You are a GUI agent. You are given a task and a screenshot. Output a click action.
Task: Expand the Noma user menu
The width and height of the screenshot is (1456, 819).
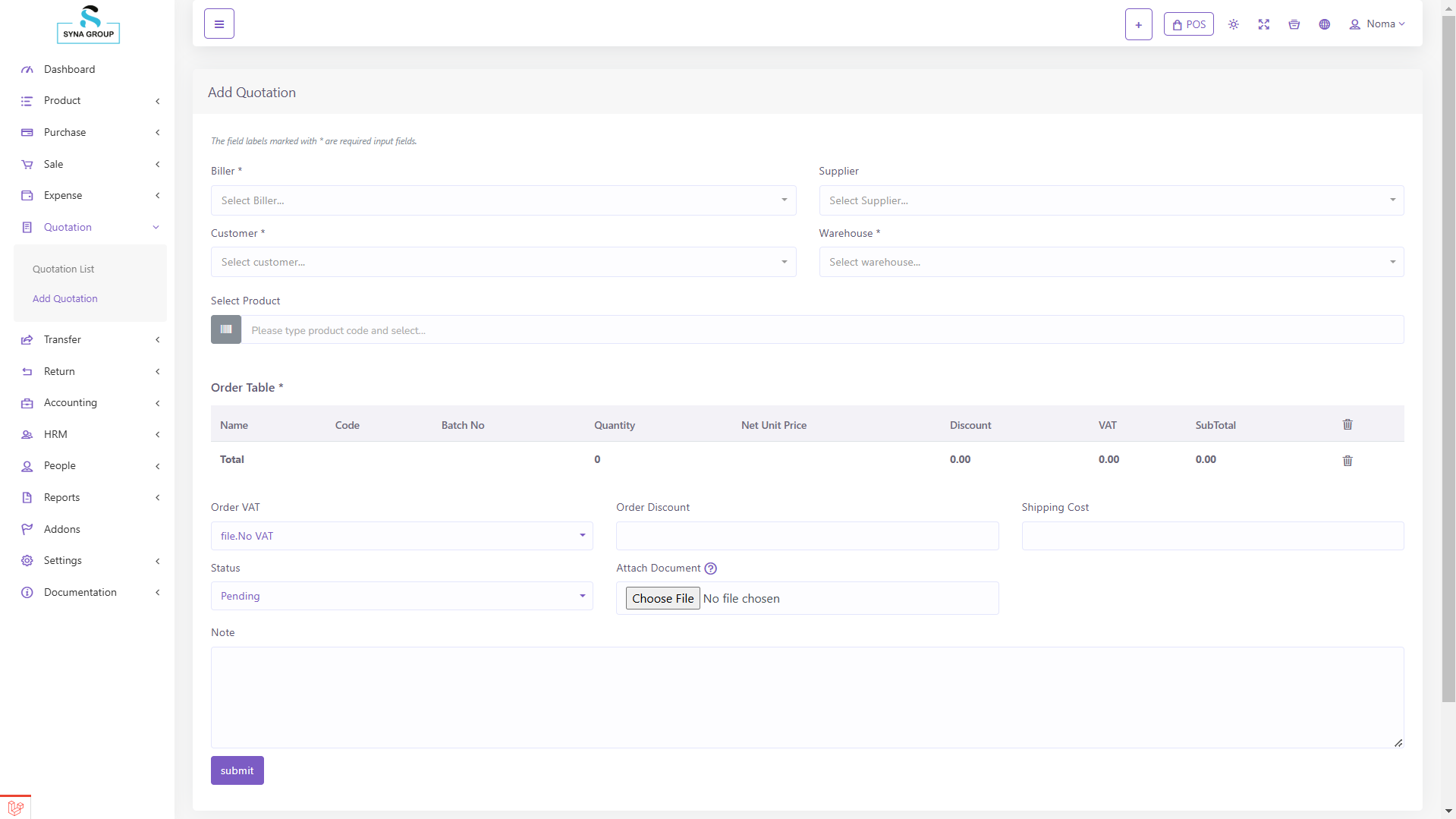coord(1377,24)
